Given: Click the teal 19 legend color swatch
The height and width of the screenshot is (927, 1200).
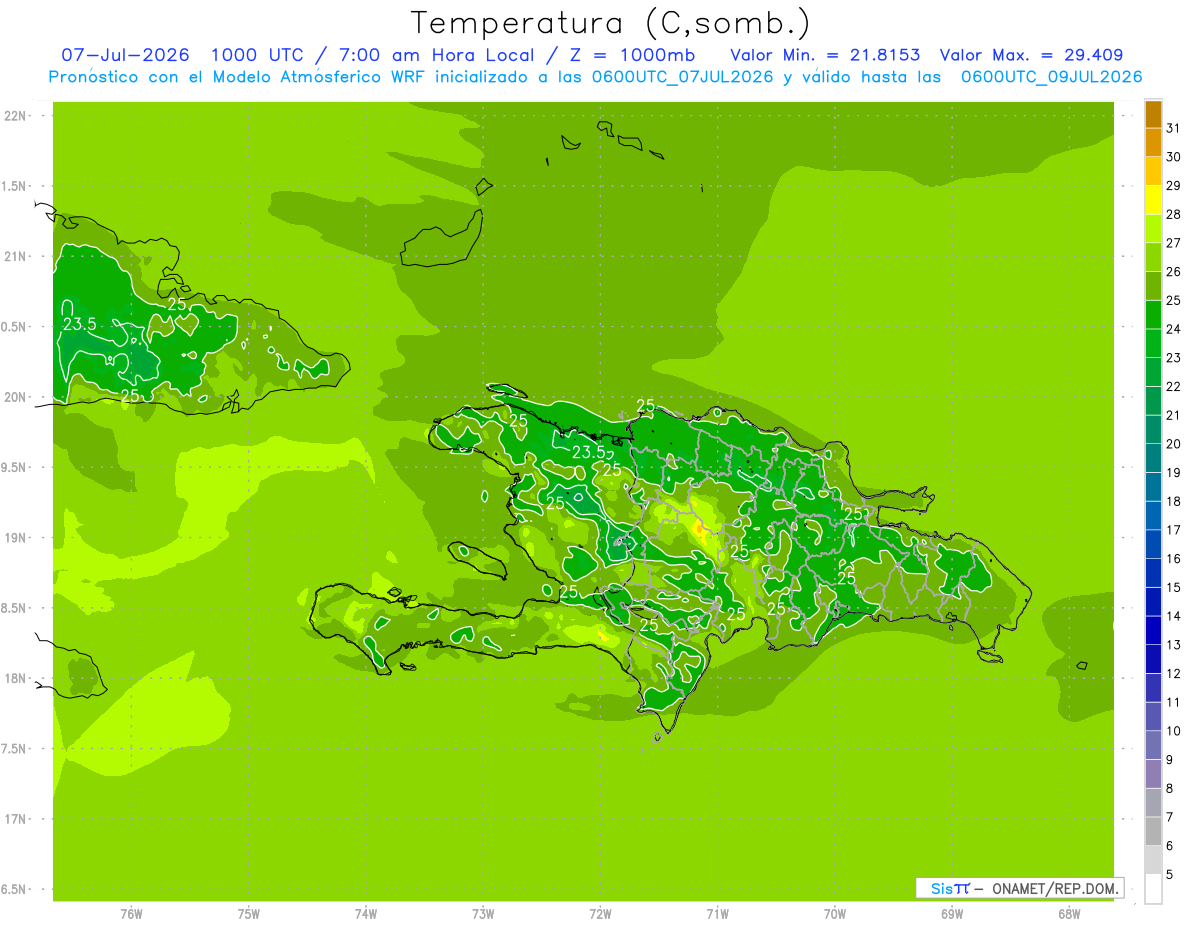Looking at the screenshot, I should coord(1153,458).
